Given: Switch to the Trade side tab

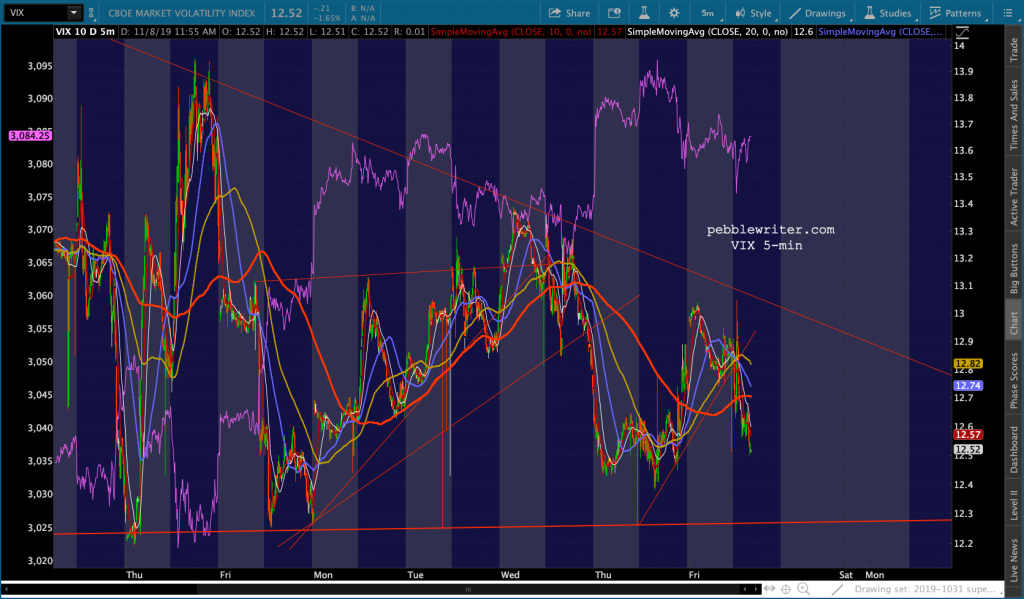Looking at the screenshot, I should pos(1014,50).
